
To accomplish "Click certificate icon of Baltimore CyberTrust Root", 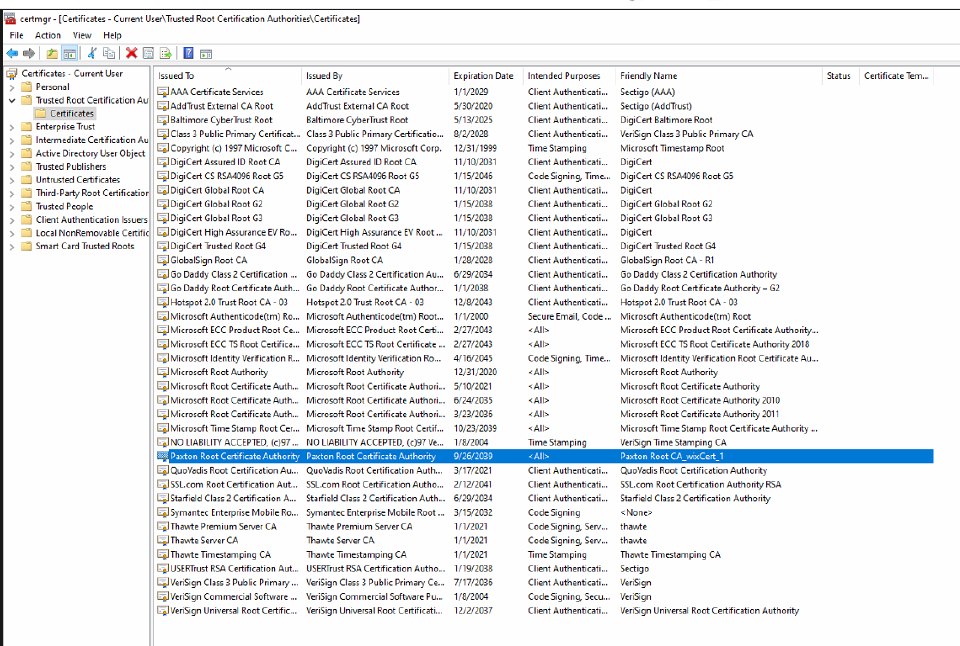I will [x=163, y=120].
